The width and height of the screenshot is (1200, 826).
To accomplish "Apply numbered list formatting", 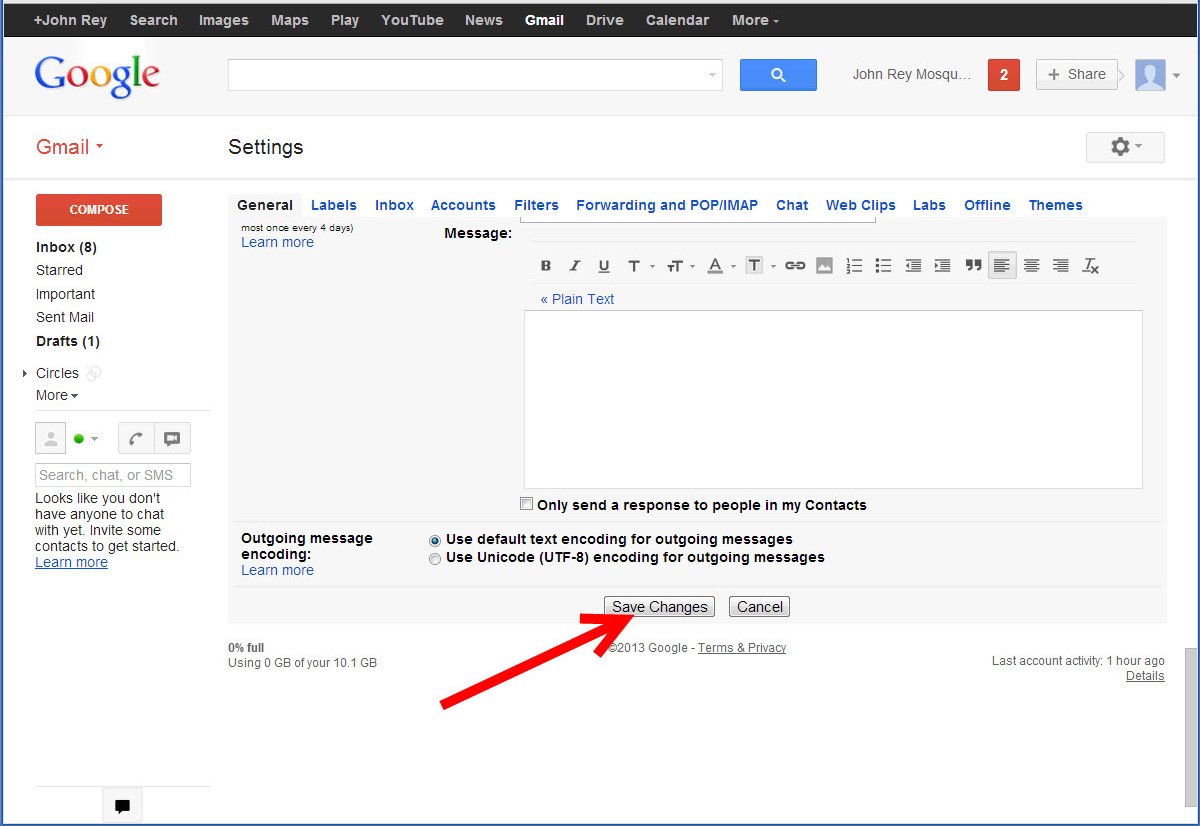I will click(x=854, y=266).
